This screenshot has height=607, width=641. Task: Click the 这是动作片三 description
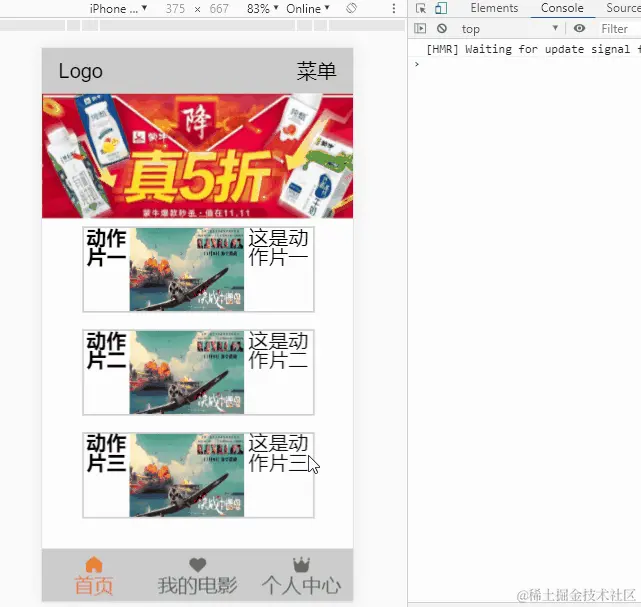[278, 453]
